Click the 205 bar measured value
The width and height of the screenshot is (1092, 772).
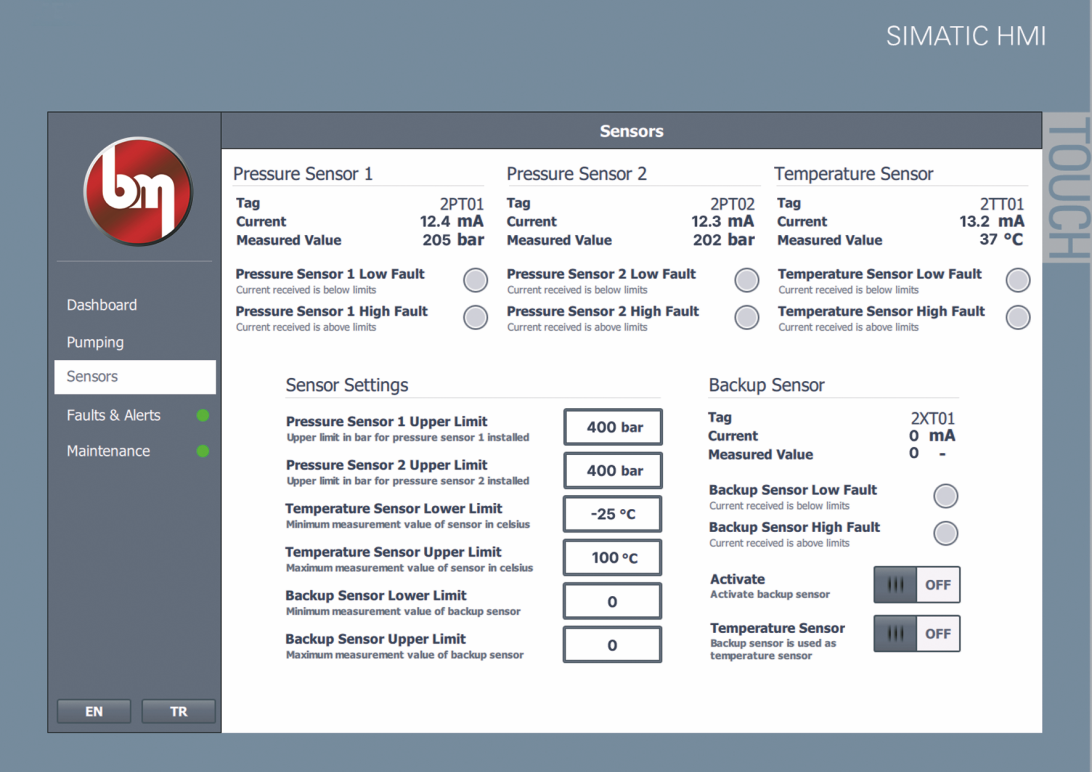point(453,240)
